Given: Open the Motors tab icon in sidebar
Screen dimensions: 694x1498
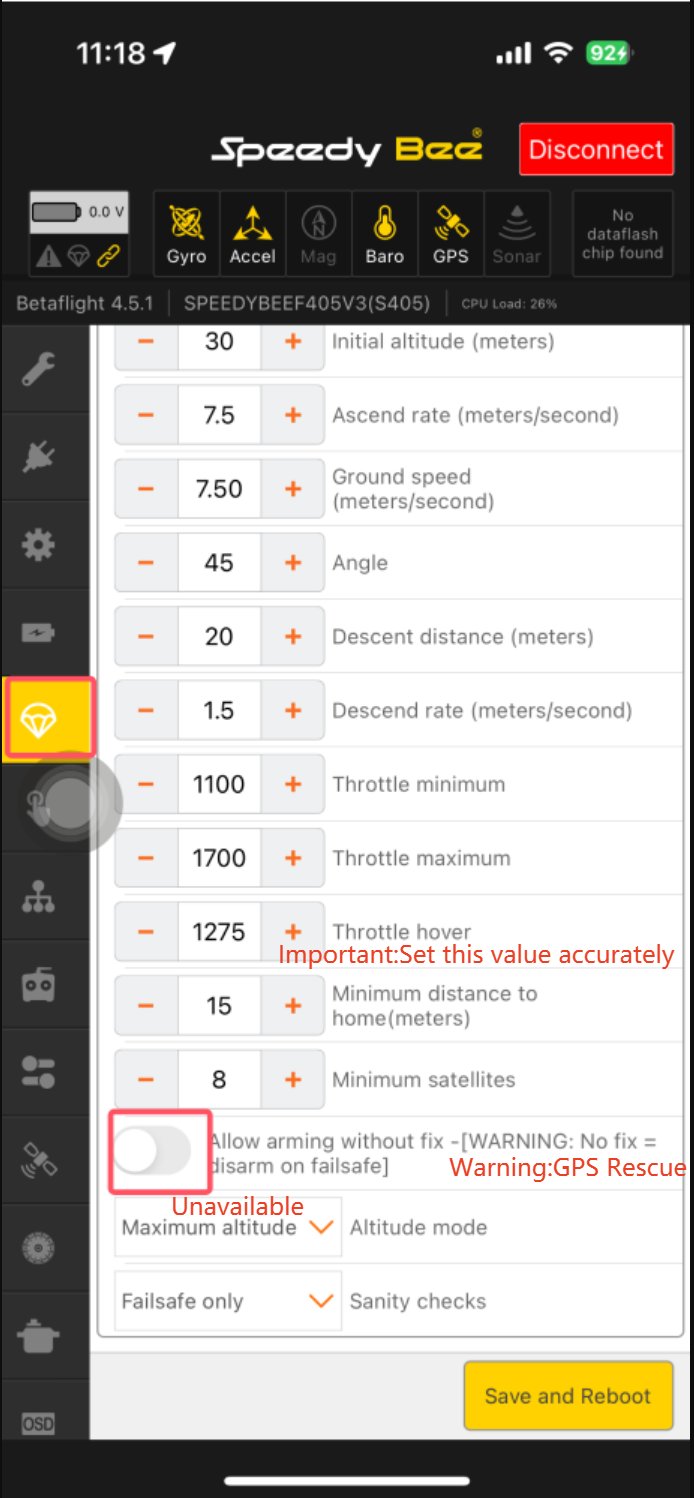Looking at the screenshot, I should tap(39, 1249).
